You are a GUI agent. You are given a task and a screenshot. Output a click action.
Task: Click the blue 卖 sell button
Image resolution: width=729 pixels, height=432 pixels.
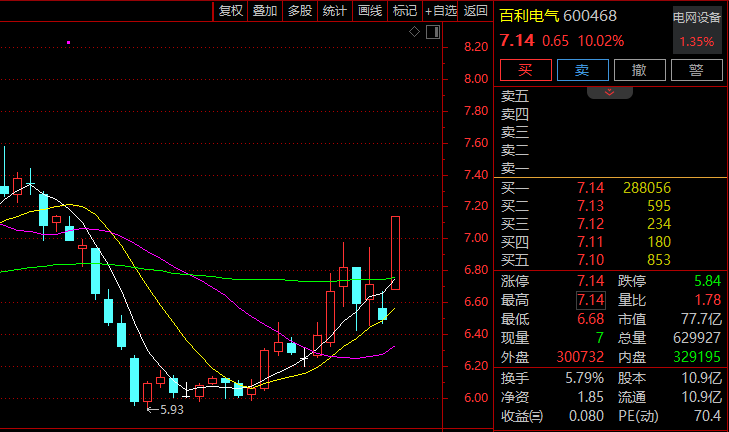(x=582, y=70)
